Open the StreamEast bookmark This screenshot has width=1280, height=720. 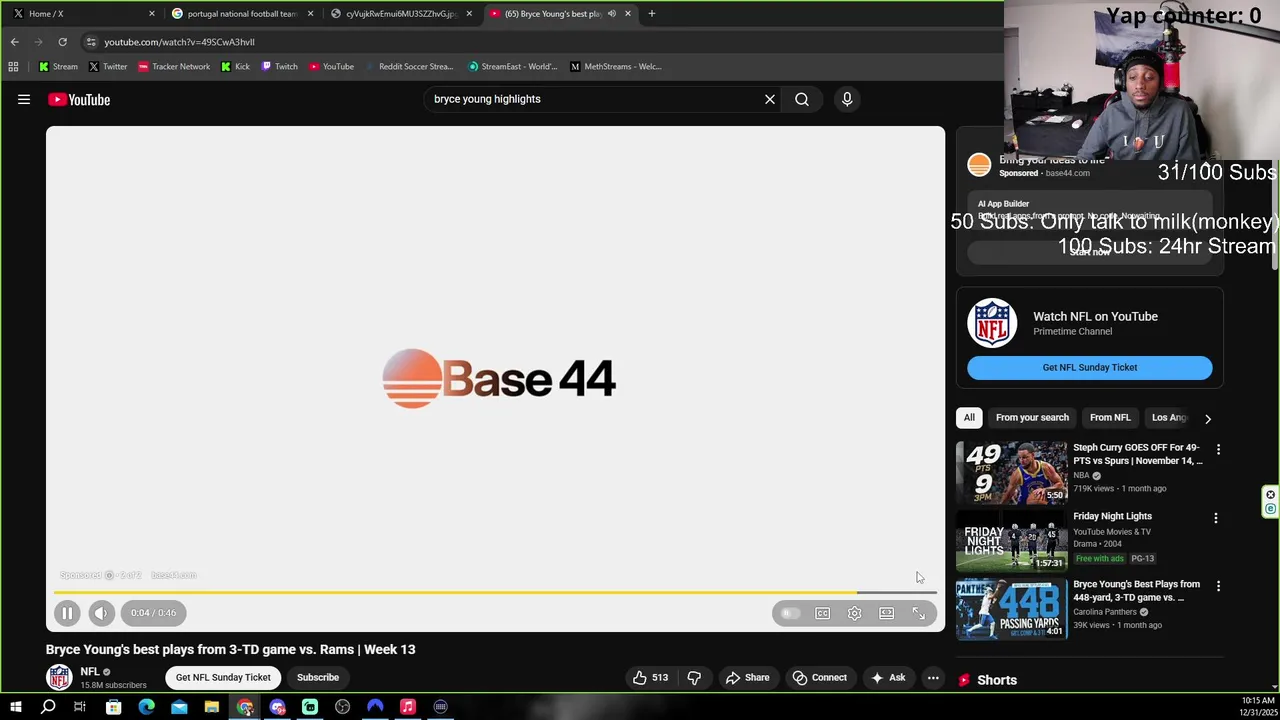[513, 67]
